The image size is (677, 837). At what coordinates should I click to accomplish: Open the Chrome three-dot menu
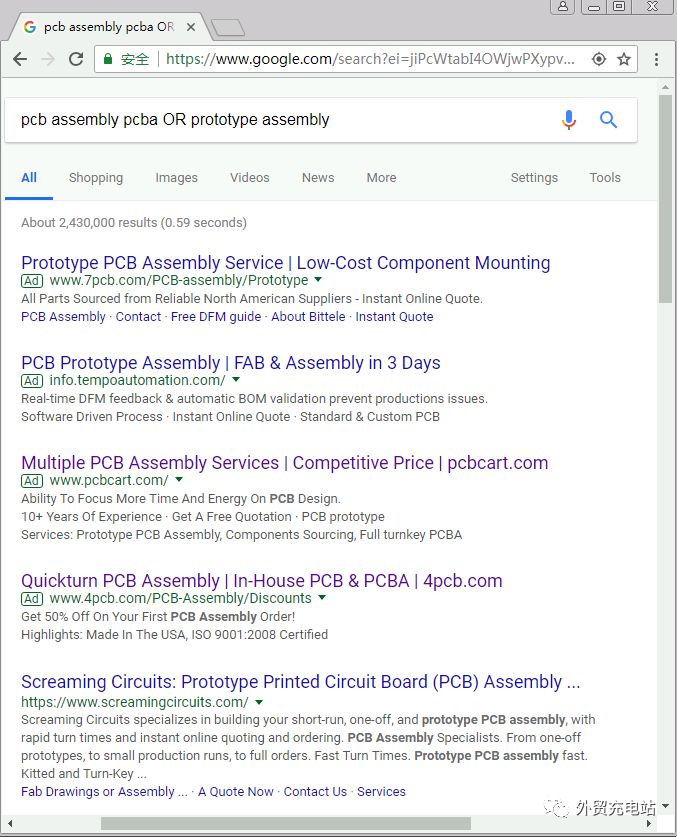(x=656, y=59)
